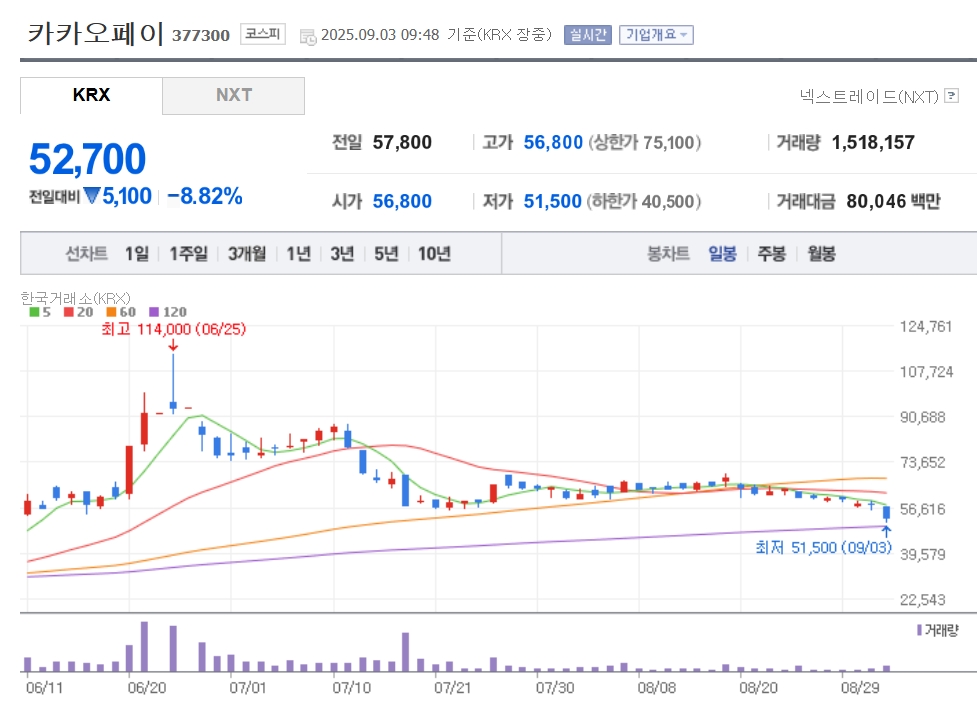This screenshot has height=713, width=977.
Task: Click the green 5-day moving average legend
Action: point(40,312)
